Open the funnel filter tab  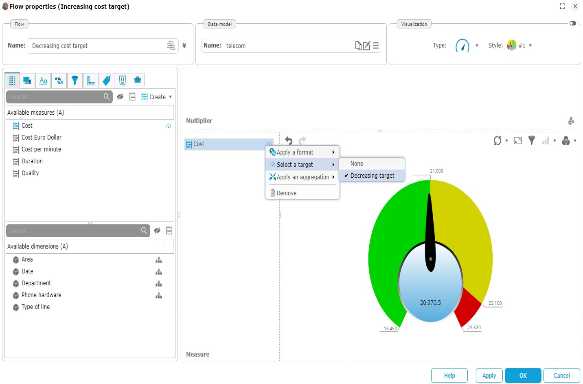pyautogui.click(x=75, y=80)
